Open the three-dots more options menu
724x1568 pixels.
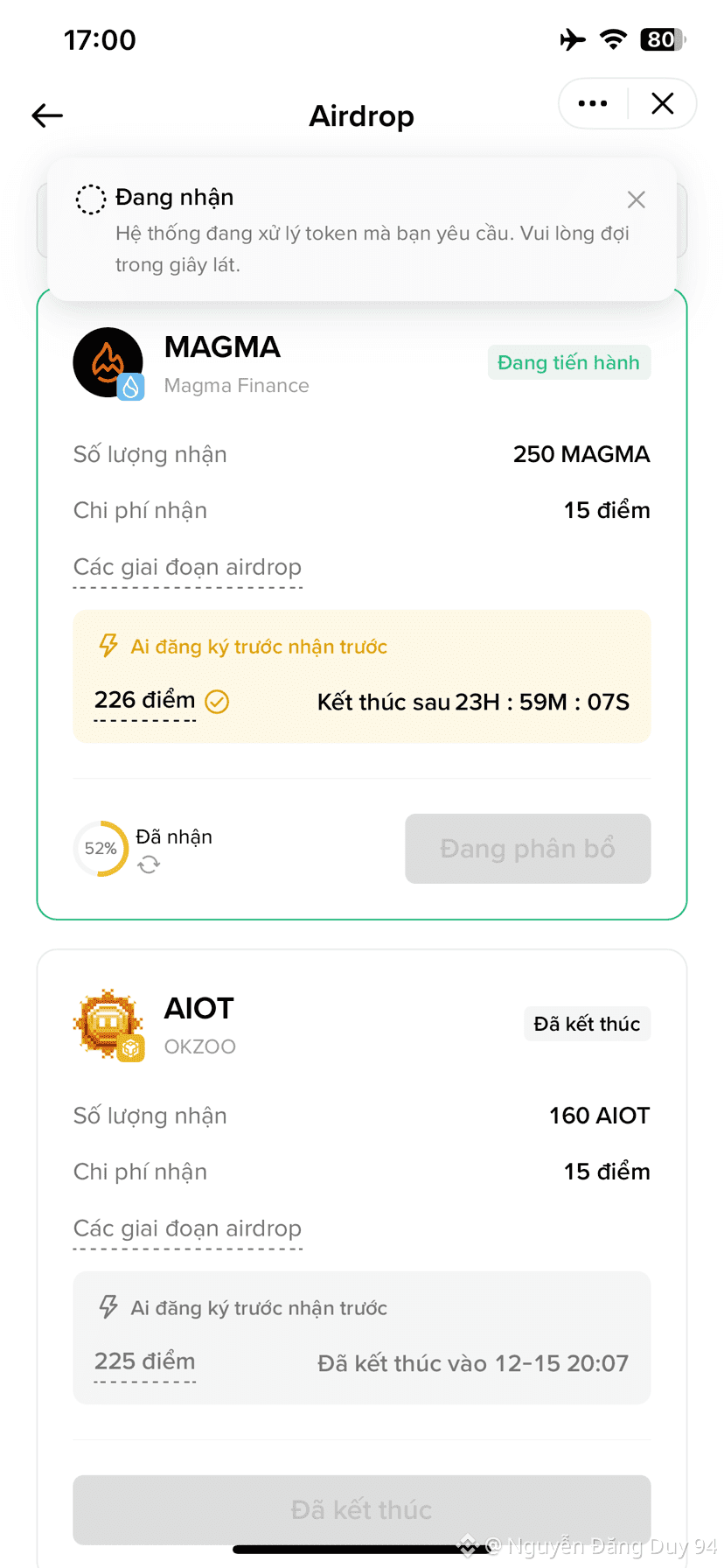point(593,103)
